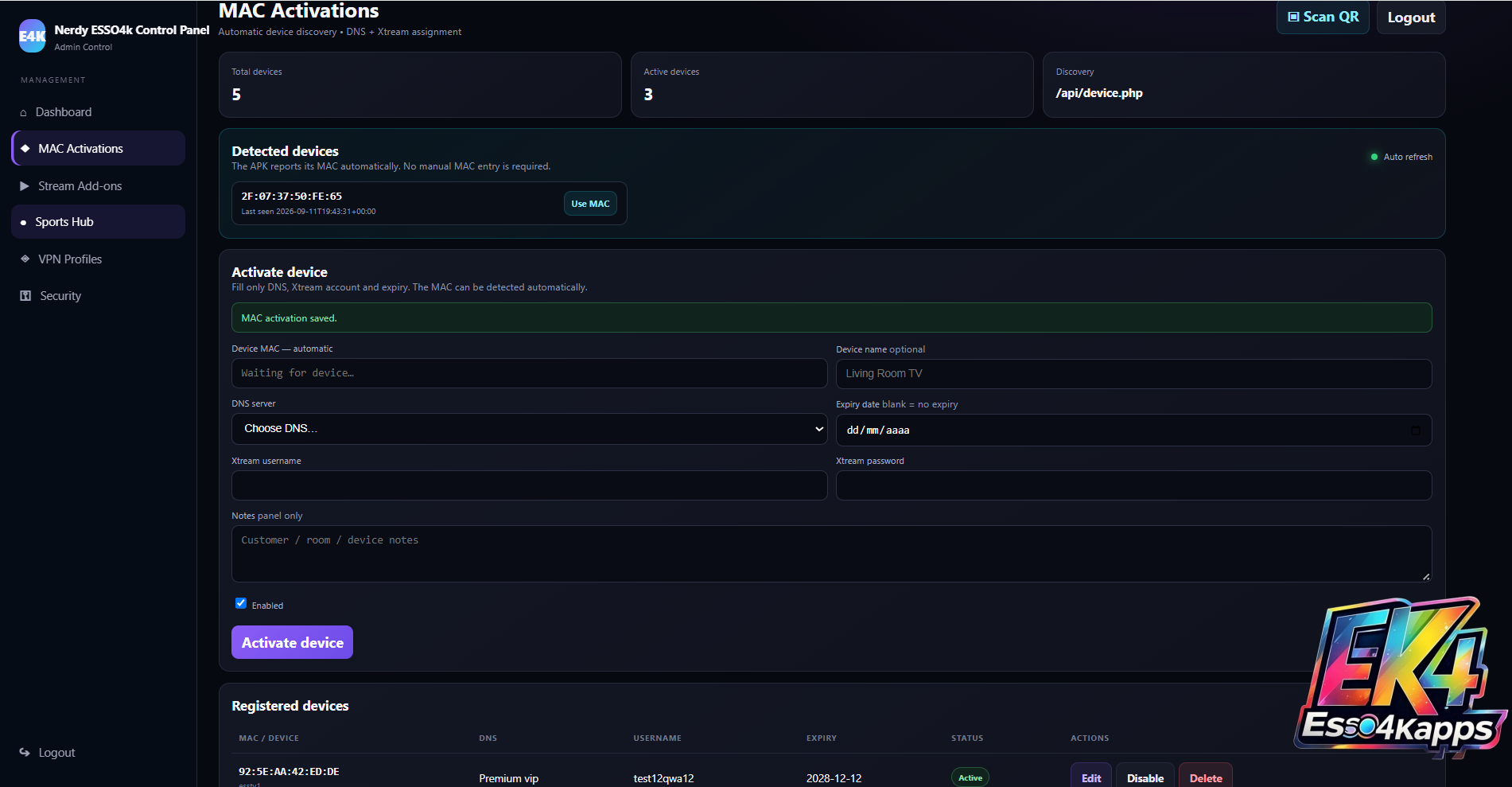1512x787 pixels.
Task: Click the Active devices card
Action: [x=832, y=85]
